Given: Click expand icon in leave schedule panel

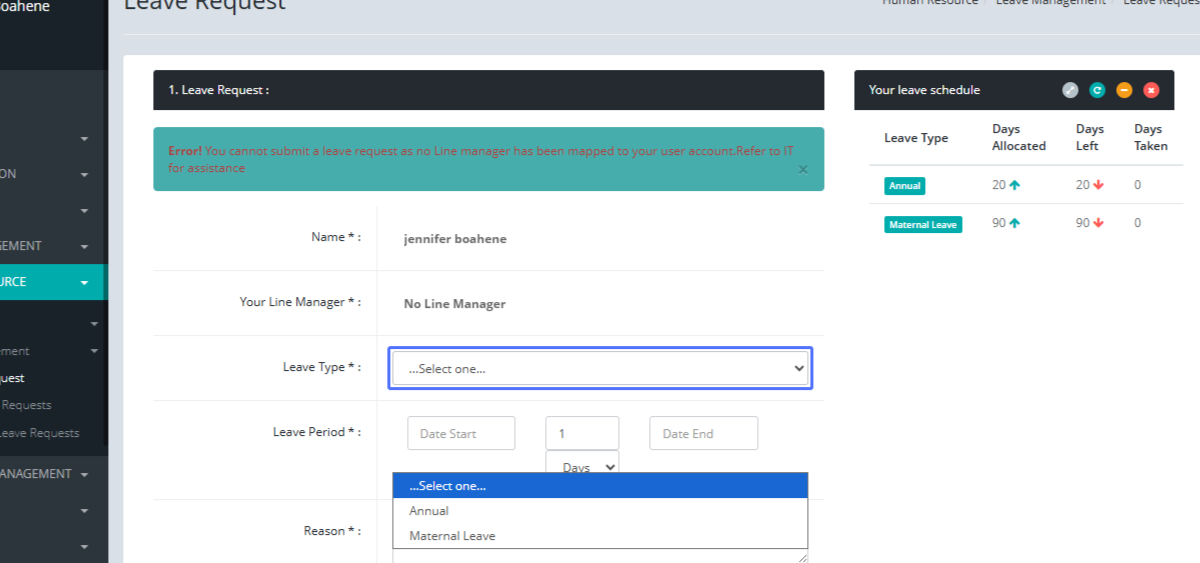Looking at the screenshot, I should pyautogui.click(x=1070, y=90).
